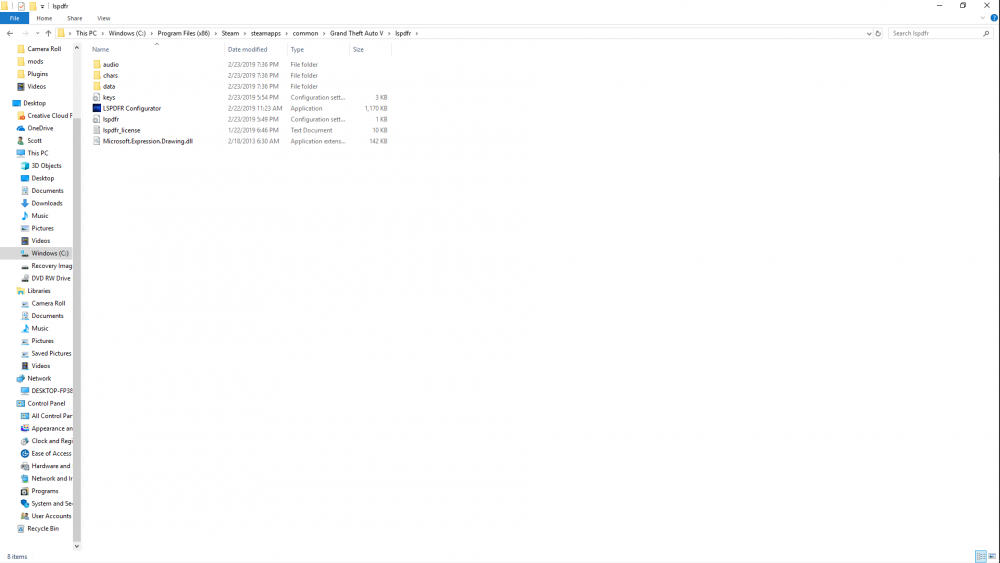Screen dimensions: 1000x563
Task: Open Quick Access Toolbar customize dropdown
Action: coord(42,6)
